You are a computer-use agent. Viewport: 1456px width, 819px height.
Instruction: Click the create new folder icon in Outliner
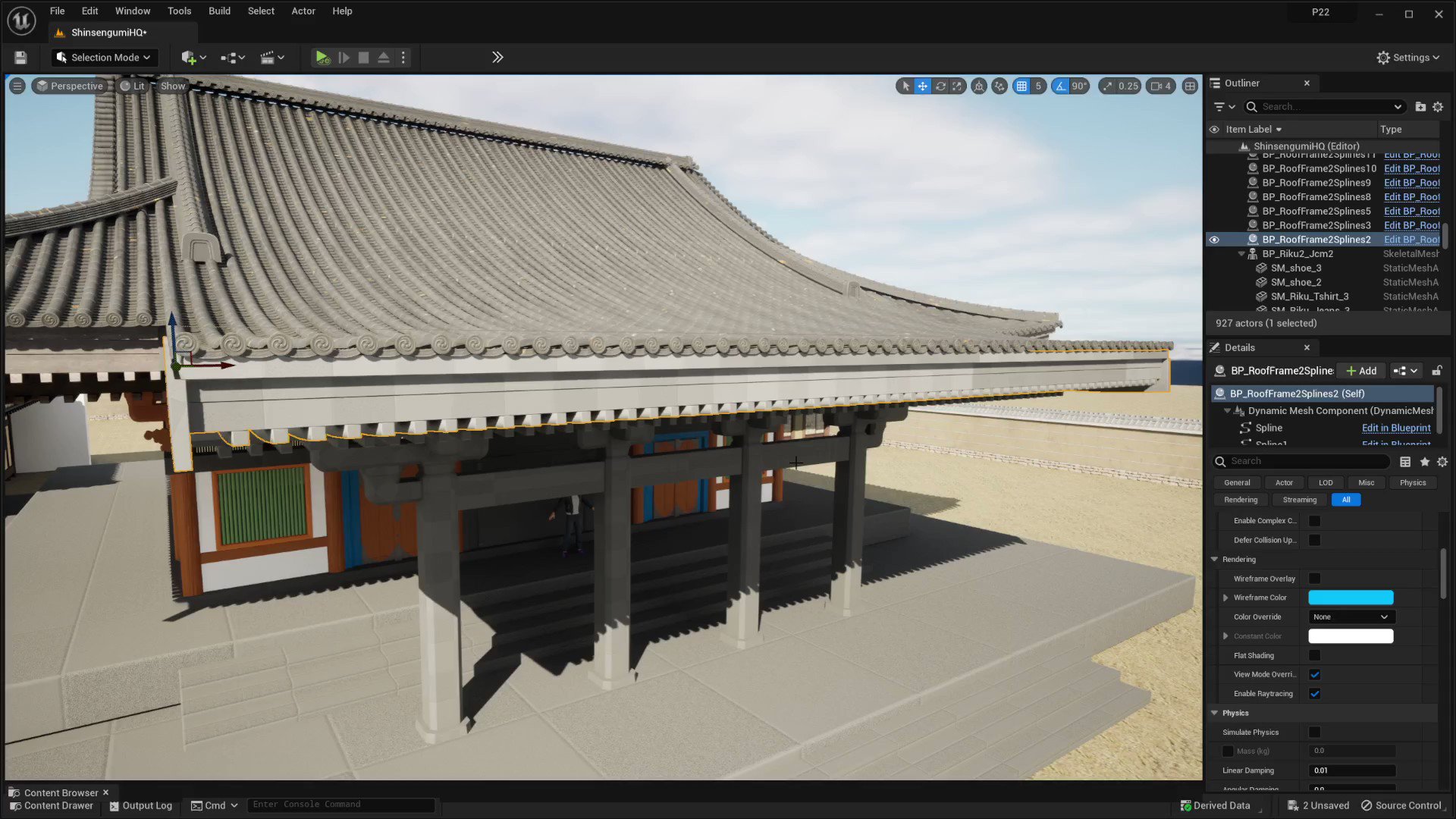(x=1420, y=106)
